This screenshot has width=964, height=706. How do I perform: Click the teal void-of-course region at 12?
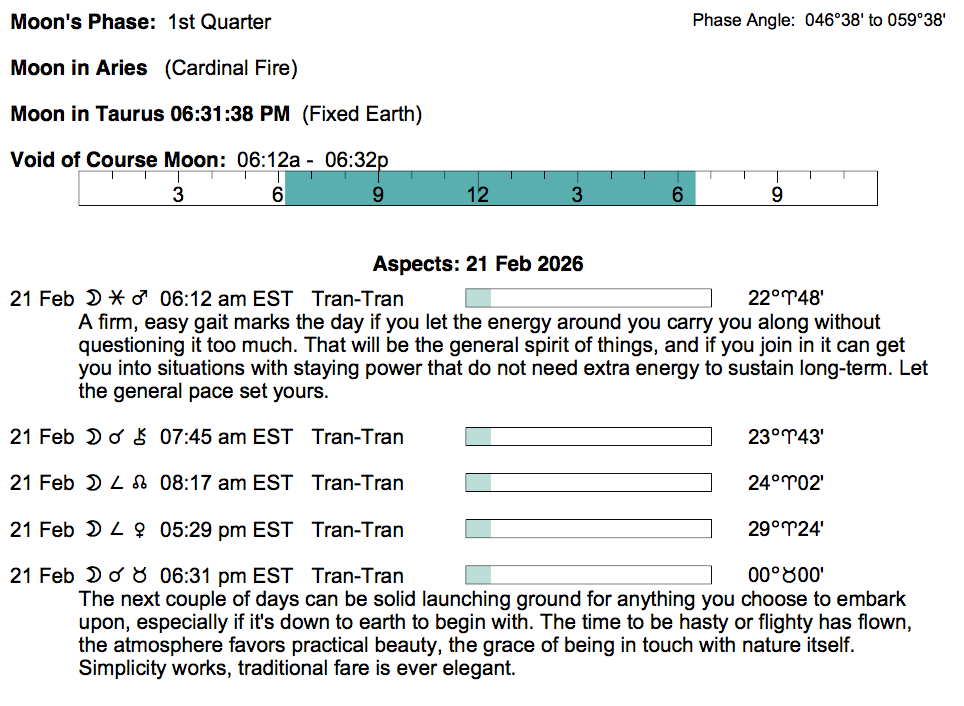(478, 189)
